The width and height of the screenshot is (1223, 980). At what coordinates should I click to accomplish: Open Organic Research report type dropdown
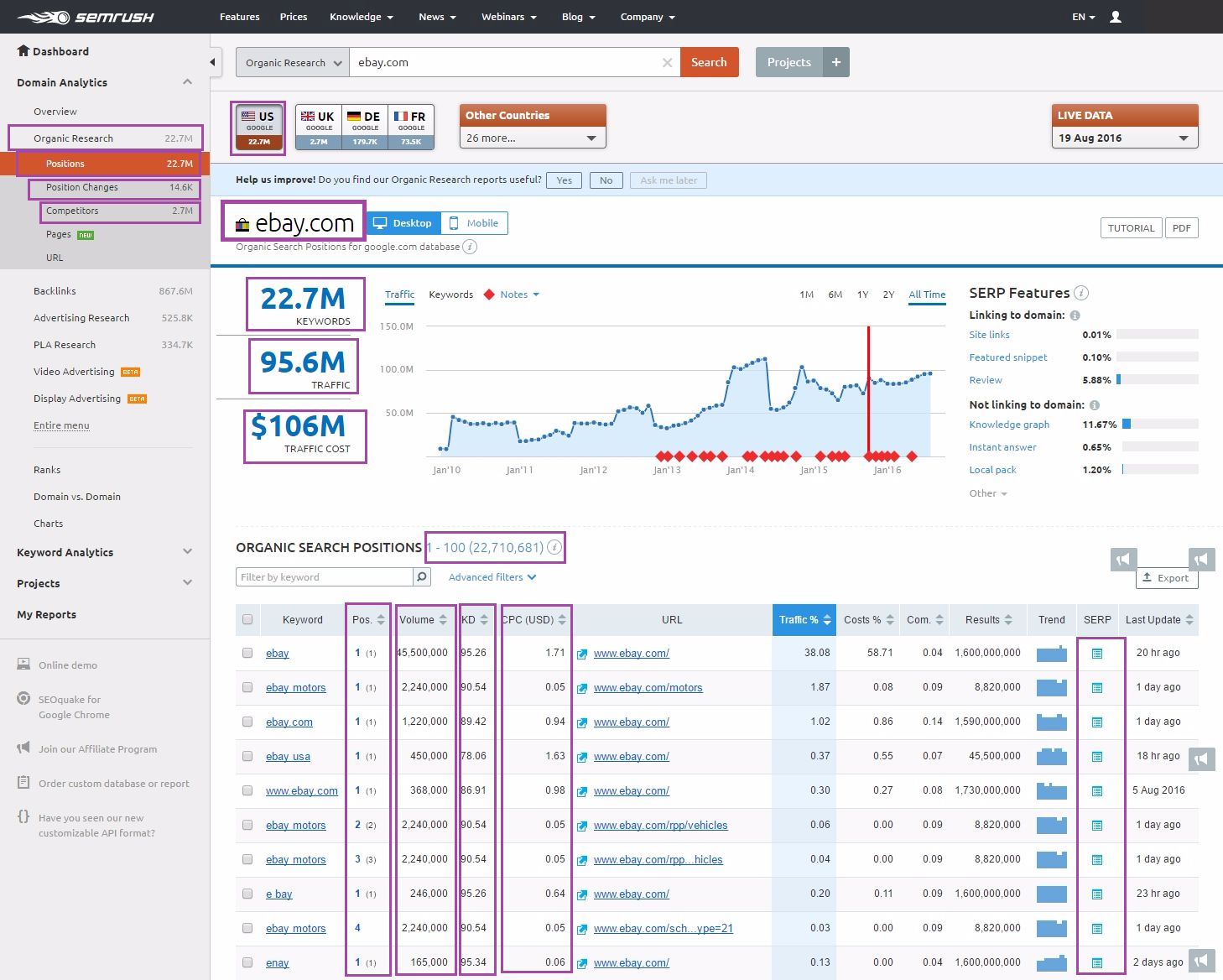tap(293, 62)
